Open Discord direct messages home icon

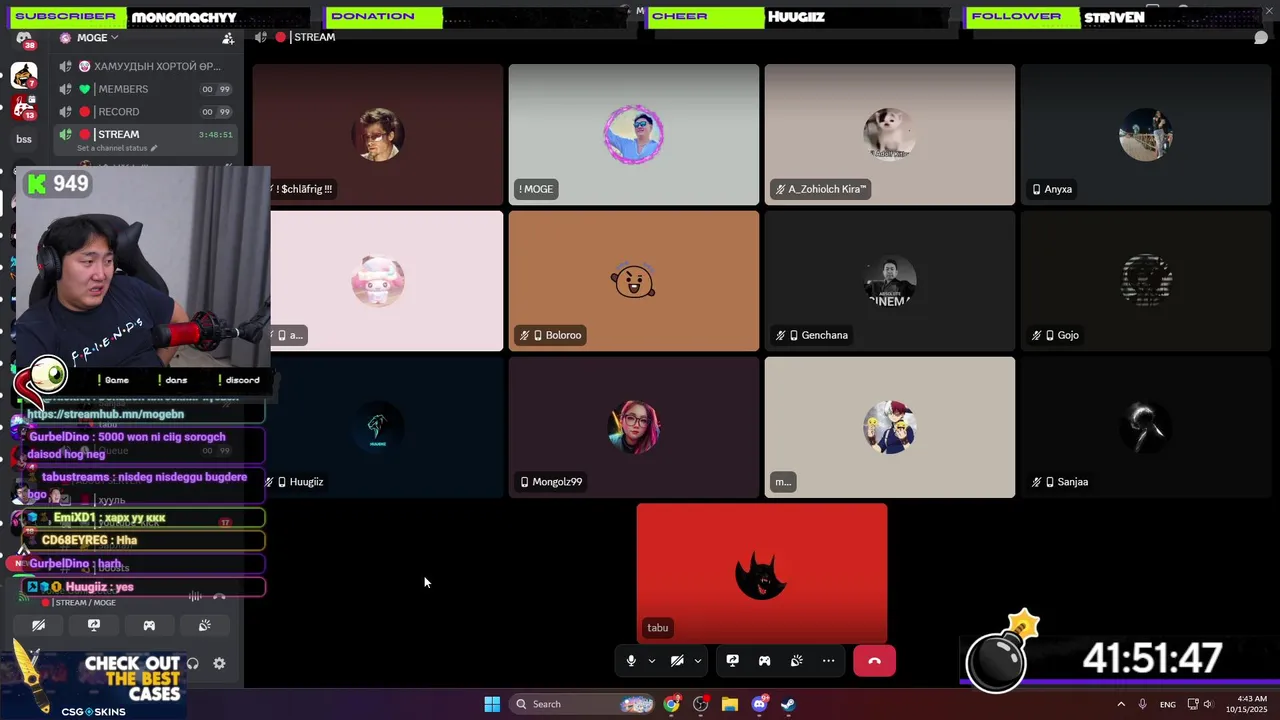click(24, 39)
